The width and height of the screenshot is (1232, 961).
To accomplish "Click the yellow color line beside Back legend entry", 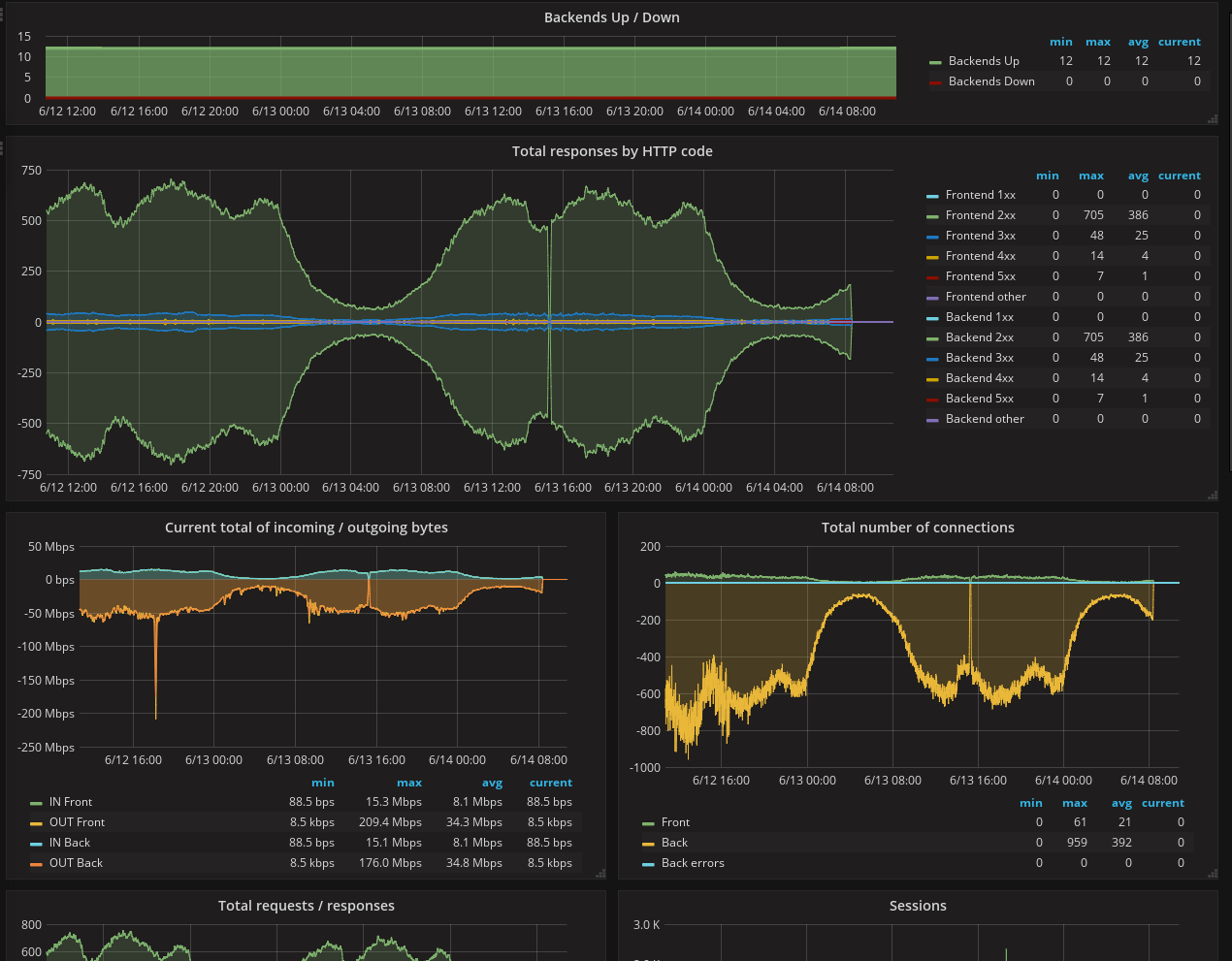I will click(x=648, y=844).
